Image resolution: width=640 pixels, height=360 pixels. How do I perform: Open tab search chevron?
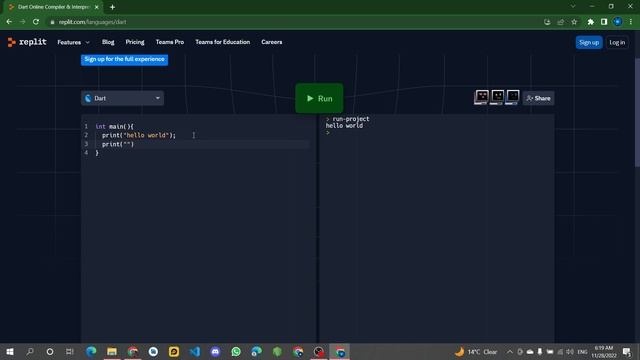(x=573, y=7)
